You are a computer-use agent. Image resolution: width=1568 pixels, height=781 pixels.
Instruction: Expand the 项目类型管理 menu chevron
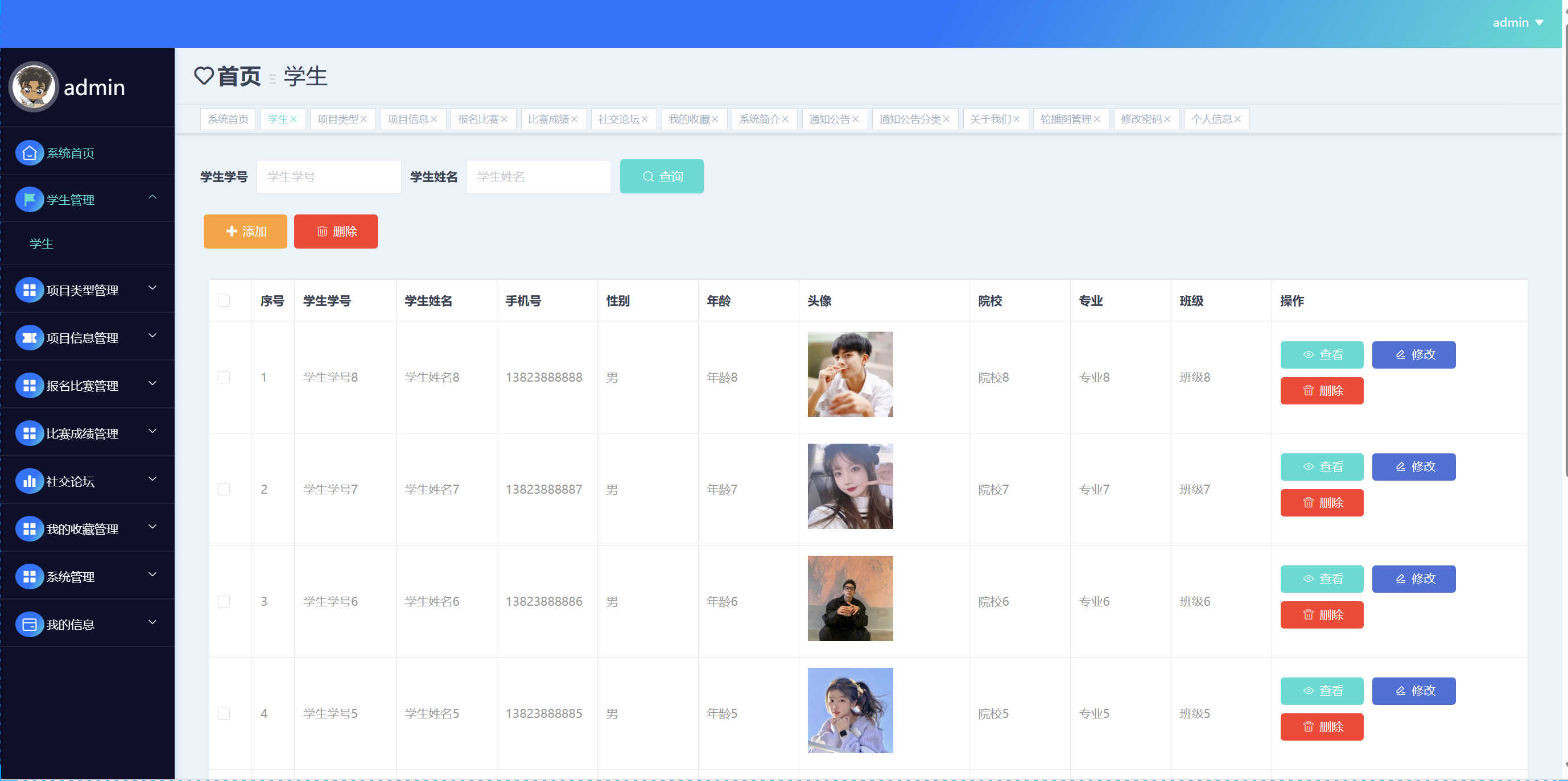pyautogui.click(x=153, y=288)
